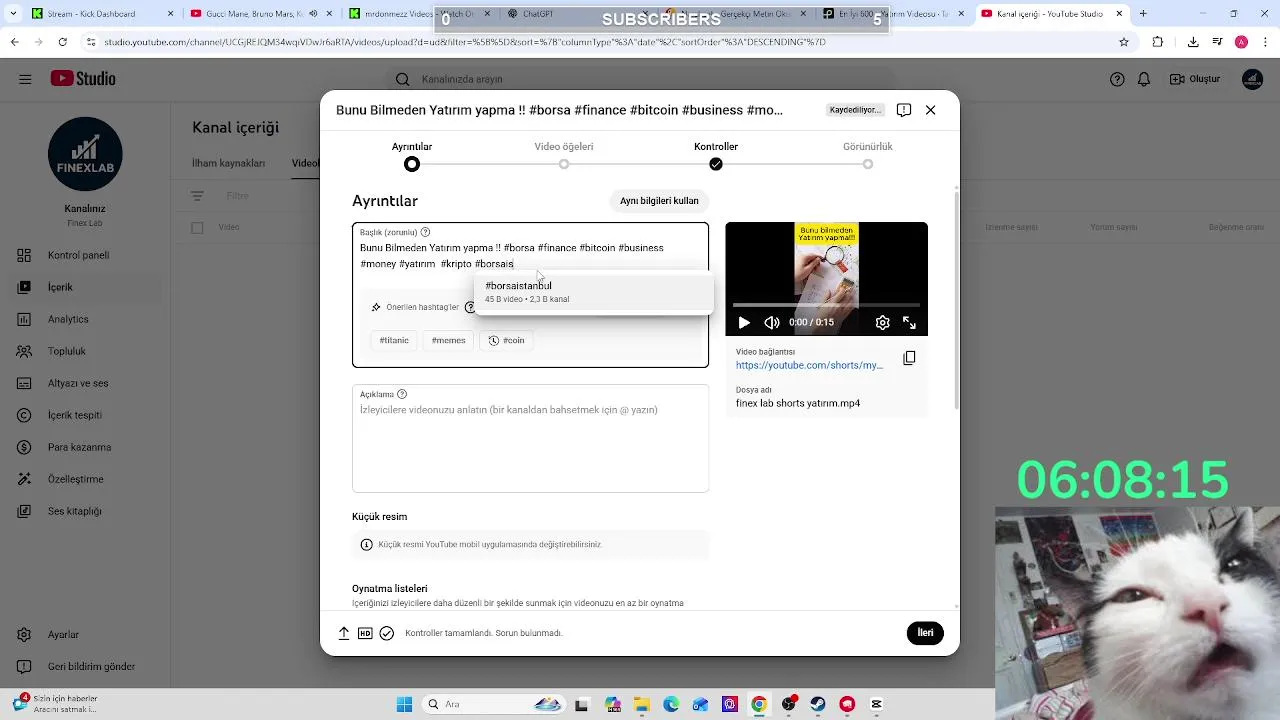Open the help icon in Studio header
The image size is (1280, 720).
click(1117, 79)
